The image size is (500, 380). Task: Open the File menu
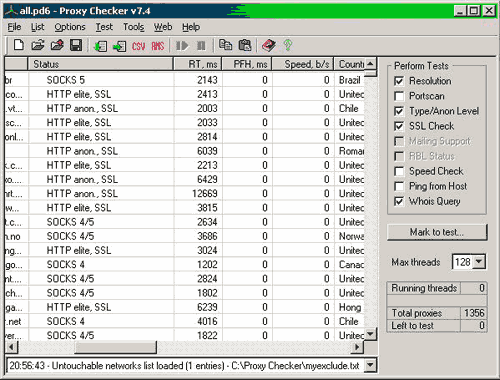point(14,27)
